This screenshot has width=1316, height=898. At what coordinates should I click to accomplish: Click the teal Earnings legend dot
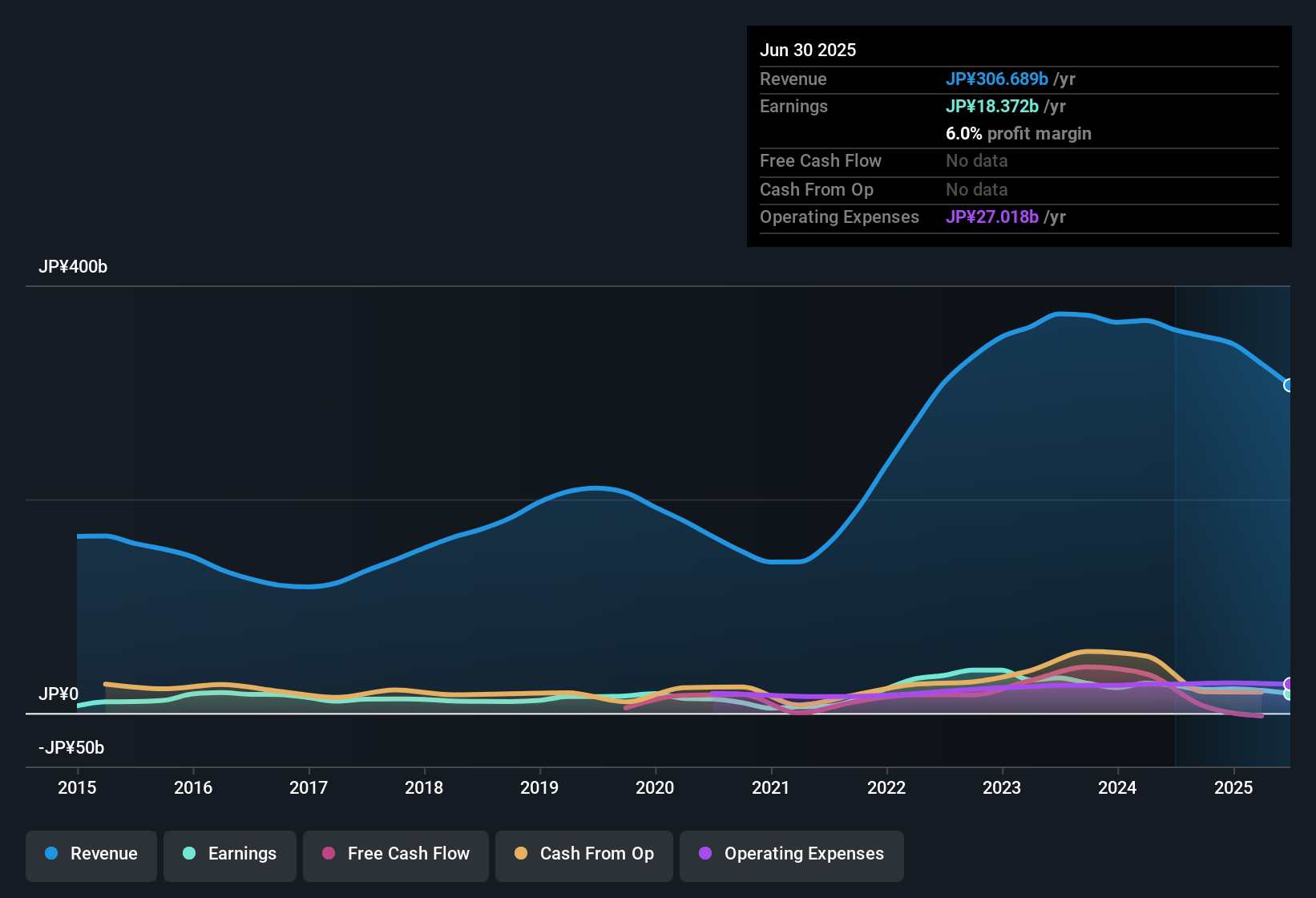(189, 854)
